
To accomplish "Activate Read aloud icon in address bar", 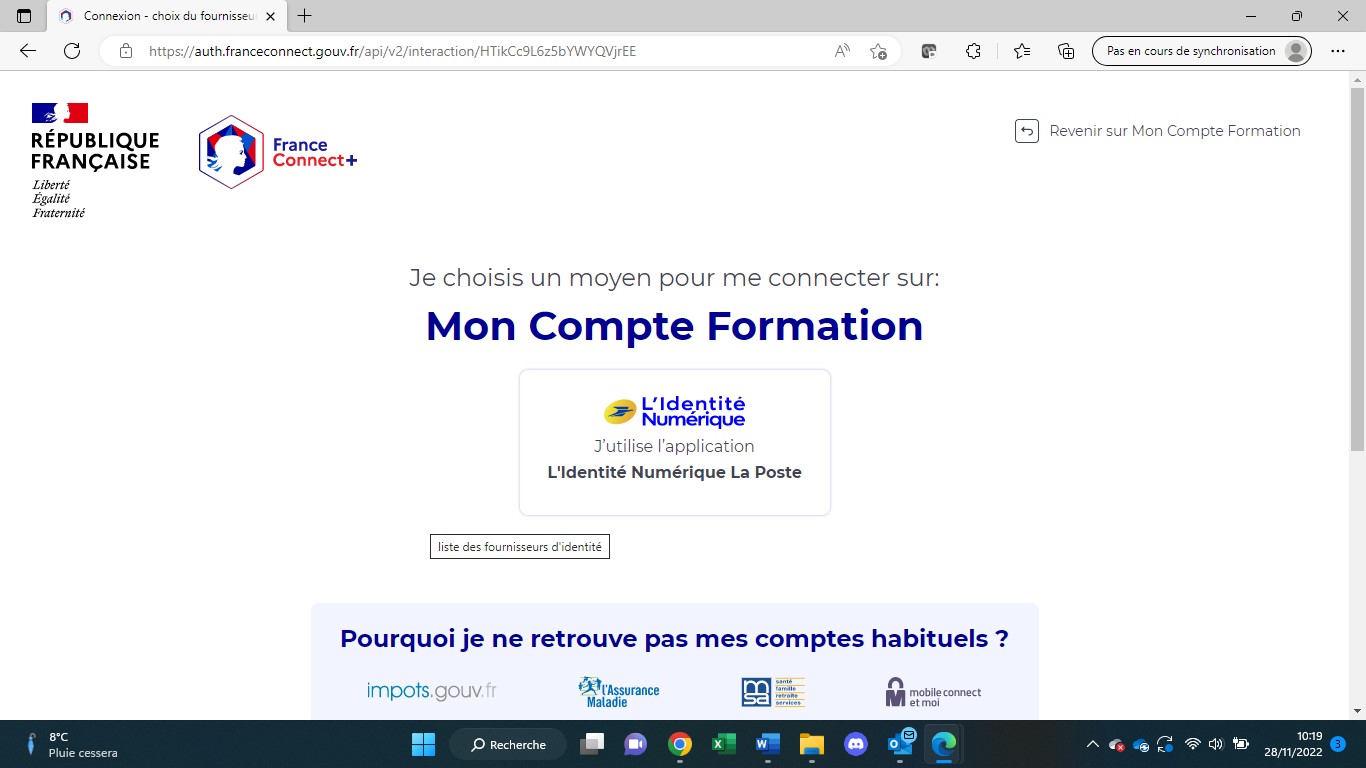I will [842, 51].
